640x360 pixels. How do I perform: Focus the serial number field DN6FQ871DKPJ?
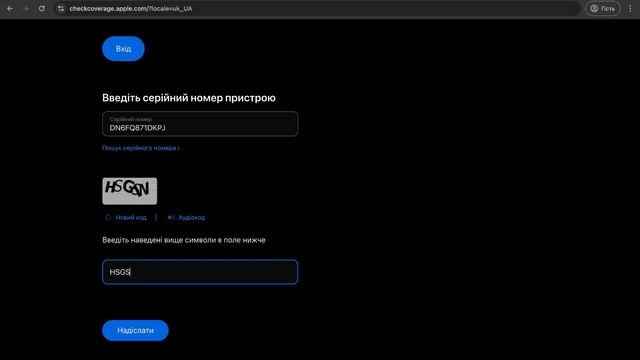click(200, 124)
